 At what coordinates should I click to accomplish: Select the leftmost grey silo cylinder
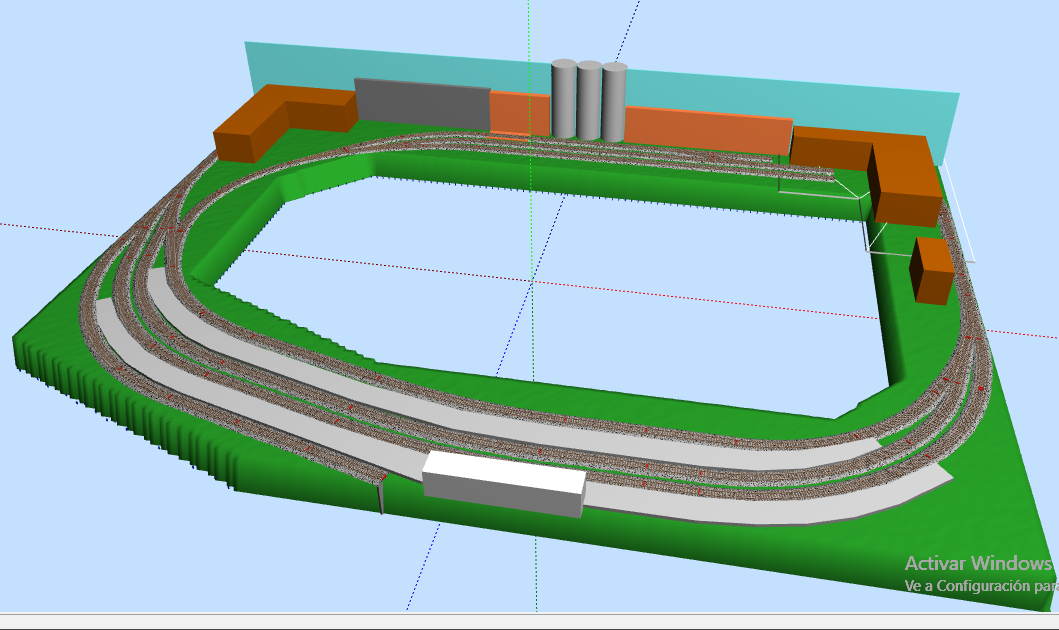(x=563, y=99)
